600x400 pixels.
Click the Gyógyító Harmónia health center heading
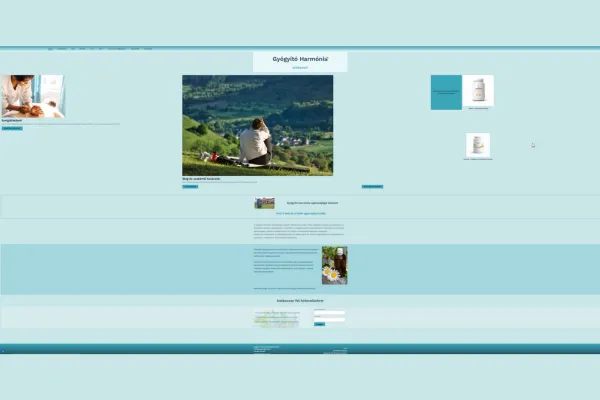tap(312, 203)
